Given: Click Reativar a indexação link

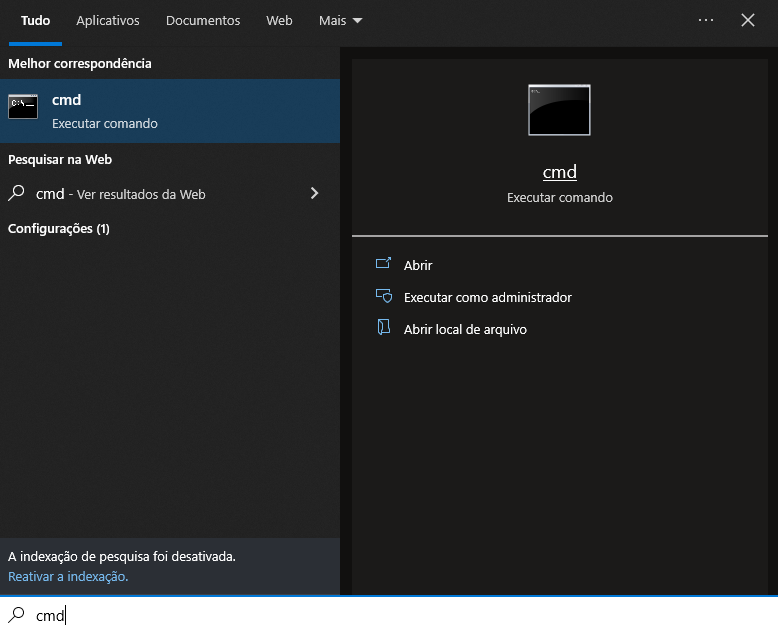Looking at the screenshot, I should (68, 576).
